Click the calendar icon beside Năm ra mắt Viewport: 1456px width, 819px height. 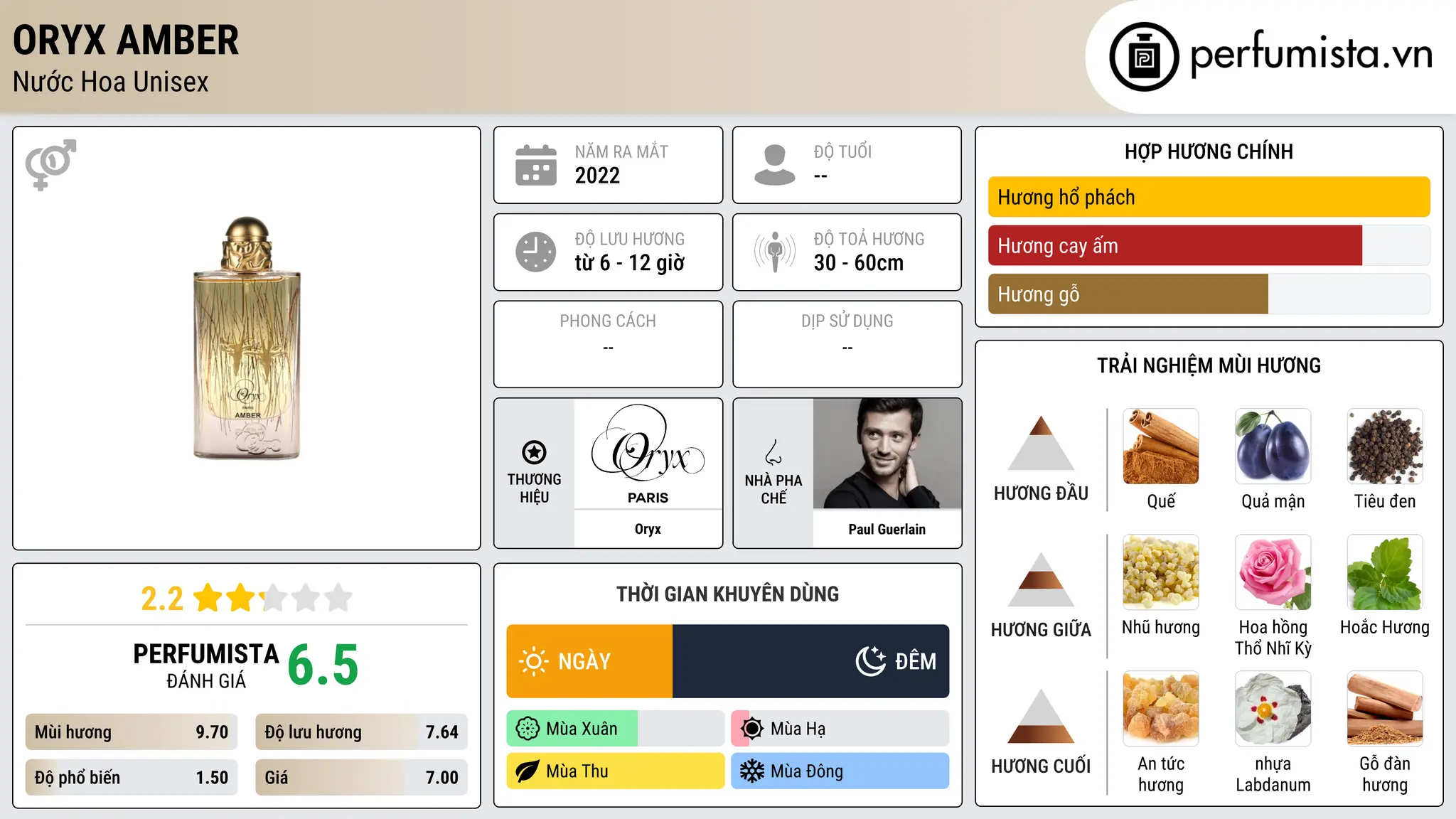[x=536, y=165]
